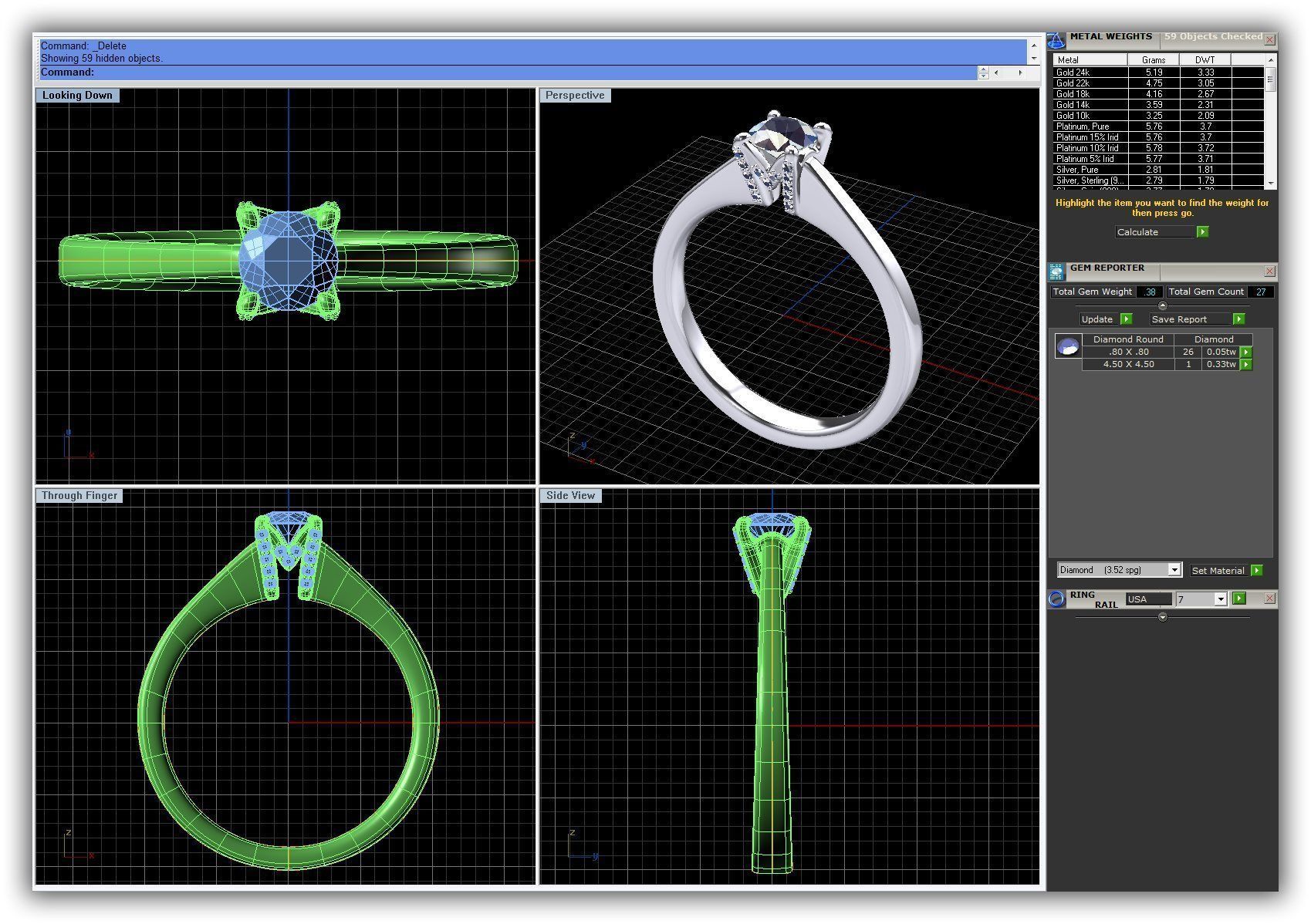The height and width of the screenshot is (924, 1311).
Task: Select the Through Finger viewport label
Action: coord(79,496)
